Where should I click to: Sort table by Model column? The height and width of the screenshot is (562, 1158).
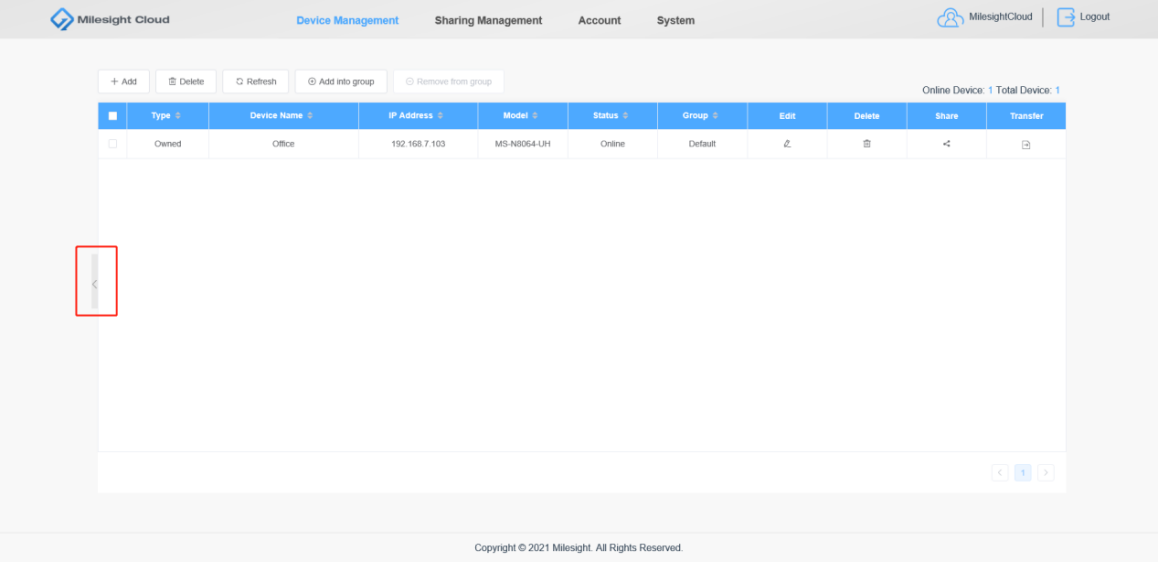click(x=535, y=116)
